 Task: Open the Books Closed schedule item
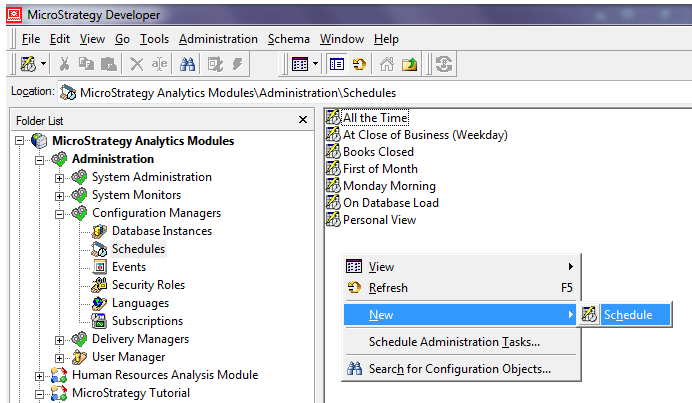tap(378, 152)
